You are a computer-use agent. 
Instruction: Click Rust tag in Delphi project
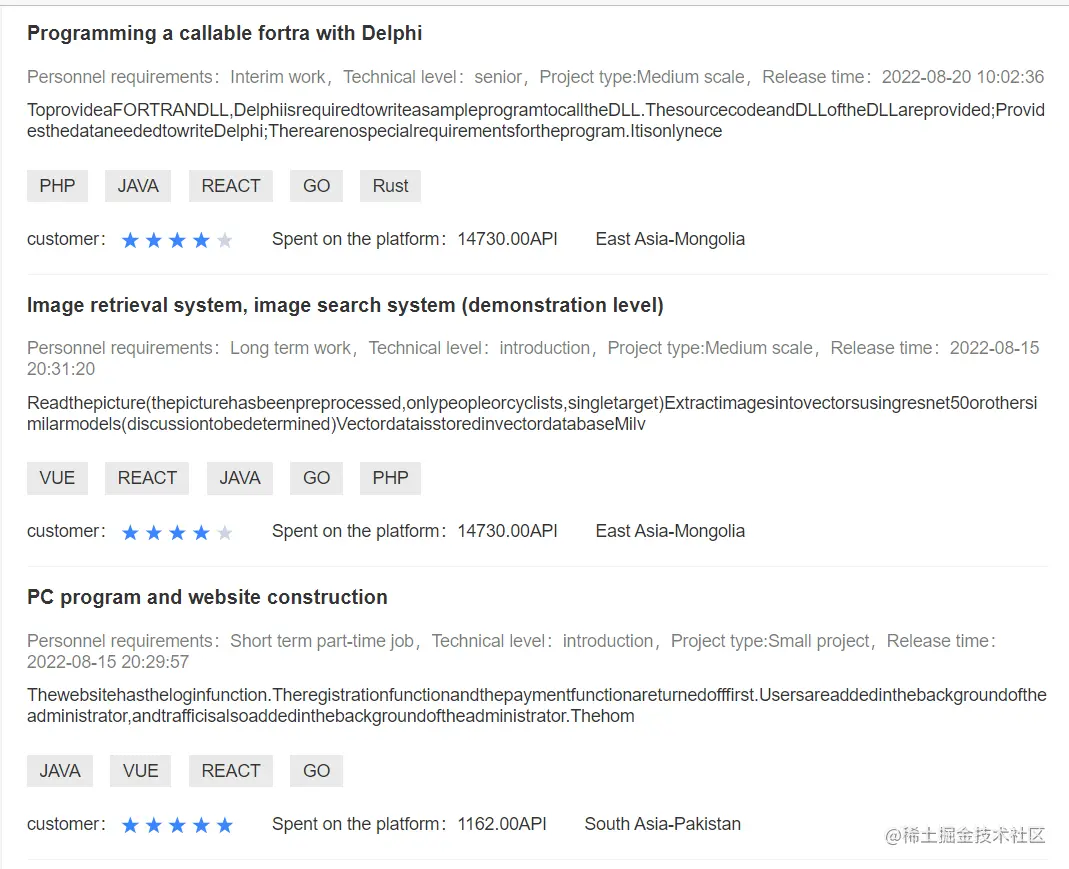tap(390, 186)
